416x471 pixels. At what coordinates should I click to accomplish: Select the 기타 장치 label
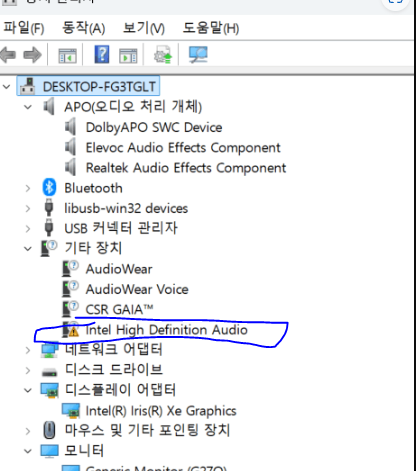(93, 248)
